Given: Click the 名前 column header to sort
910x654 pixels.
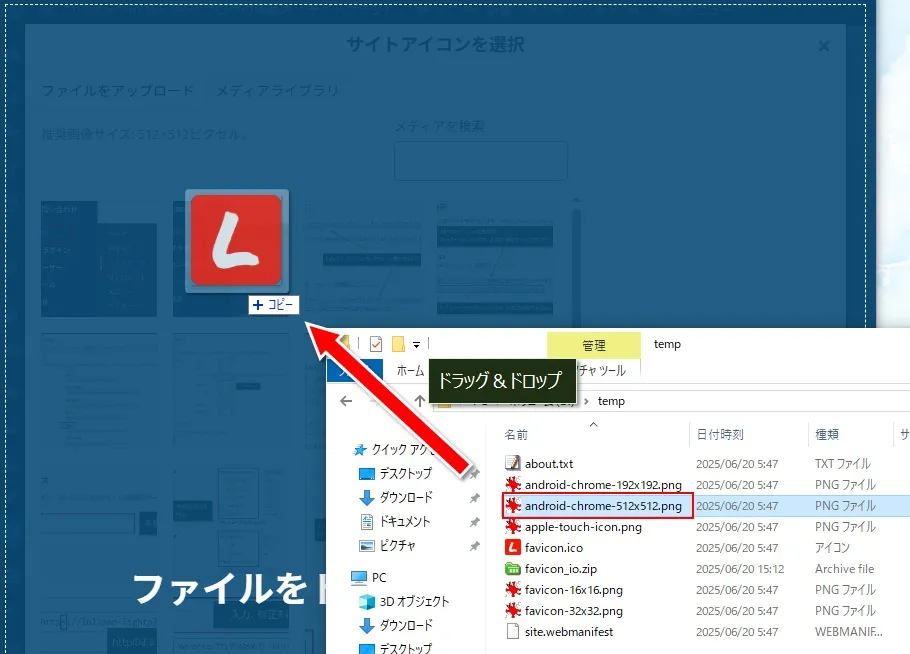Looking at the screenshot, I should point(517,435).
